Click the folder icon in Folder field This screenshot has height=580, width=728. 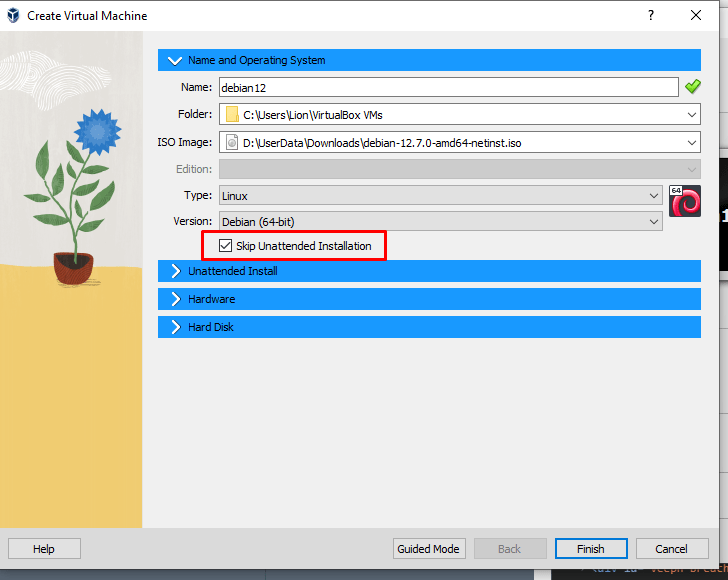(232, 114)
